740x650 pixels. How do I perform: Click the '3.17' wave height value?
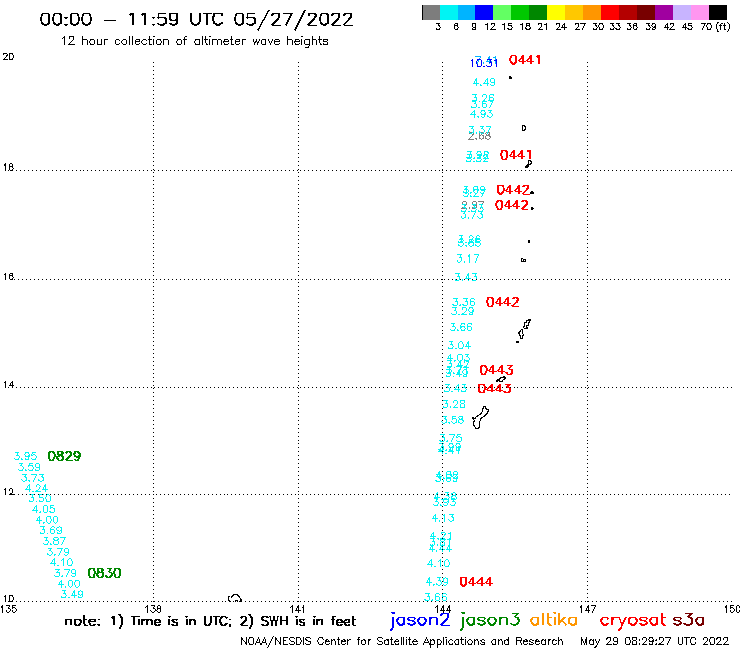[x=468, y=259]
